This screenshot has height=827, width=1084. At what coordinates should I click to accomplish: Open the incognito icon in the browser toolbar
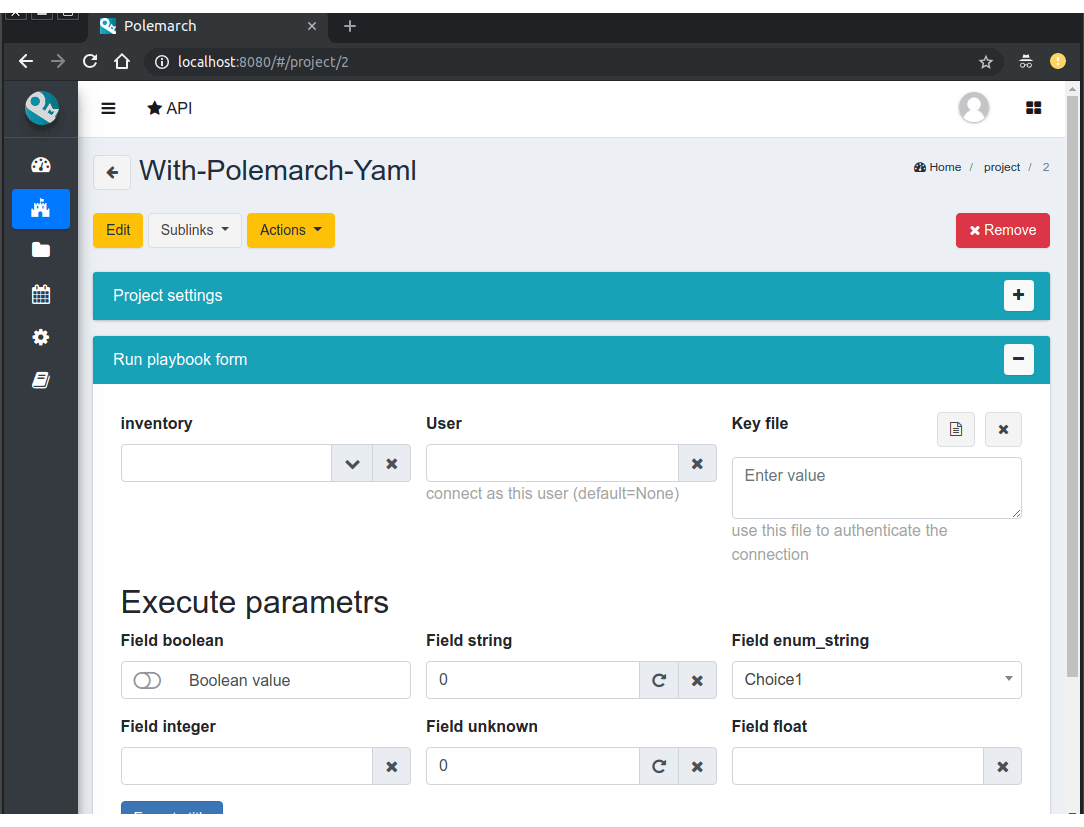tap(1026, 62)
